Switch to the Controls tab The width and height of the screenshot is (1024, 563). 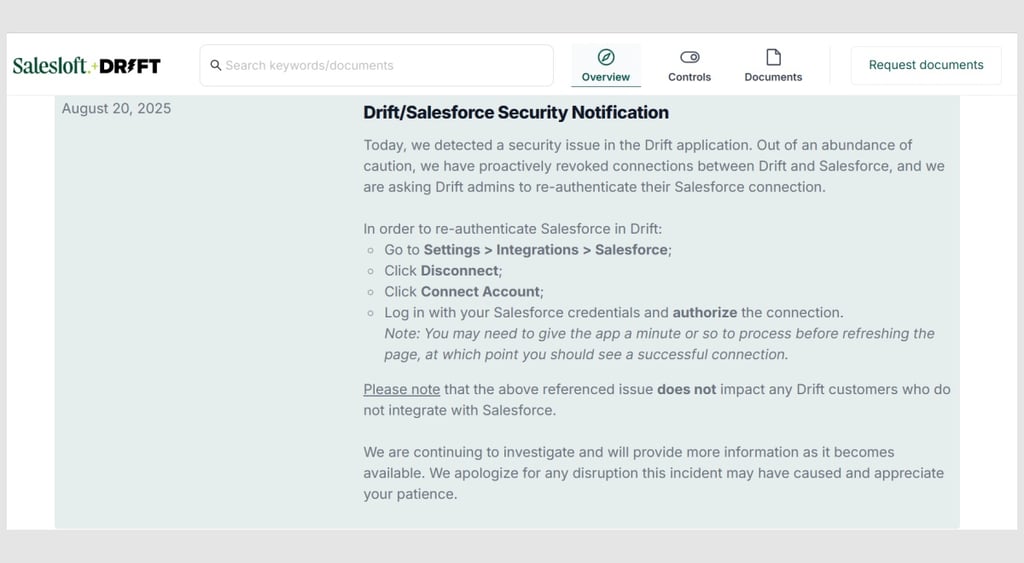point(690,65)
